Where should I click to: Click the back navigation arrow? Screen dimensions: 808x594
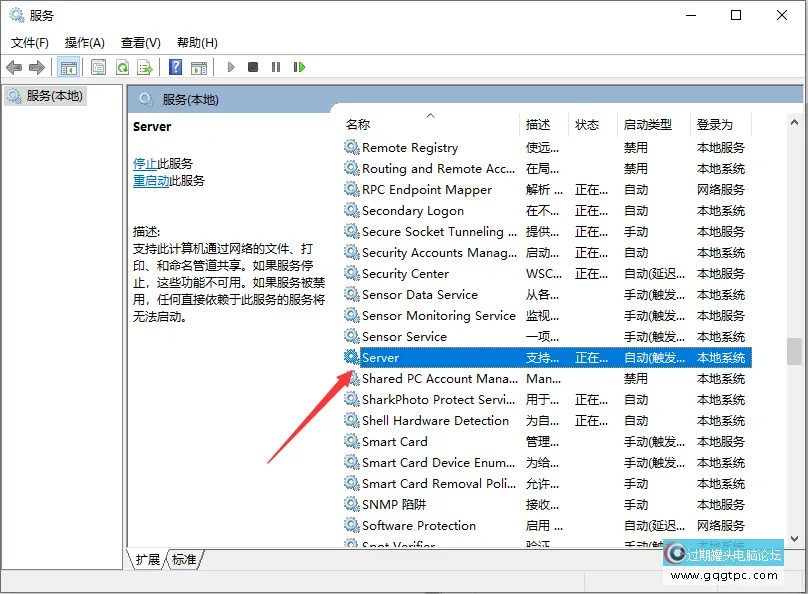tap(13, 67)
